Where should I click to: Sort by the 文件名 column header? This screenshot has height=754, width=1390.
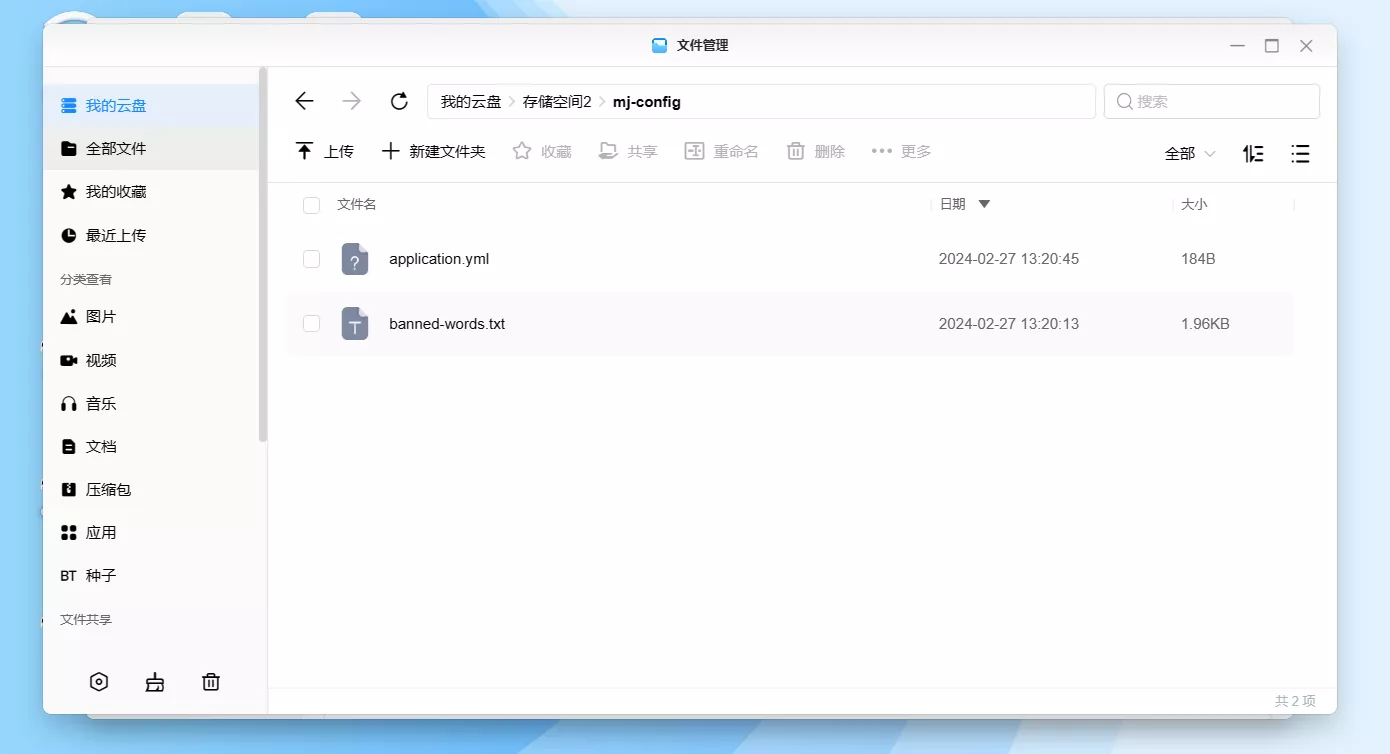pos(357,204)
